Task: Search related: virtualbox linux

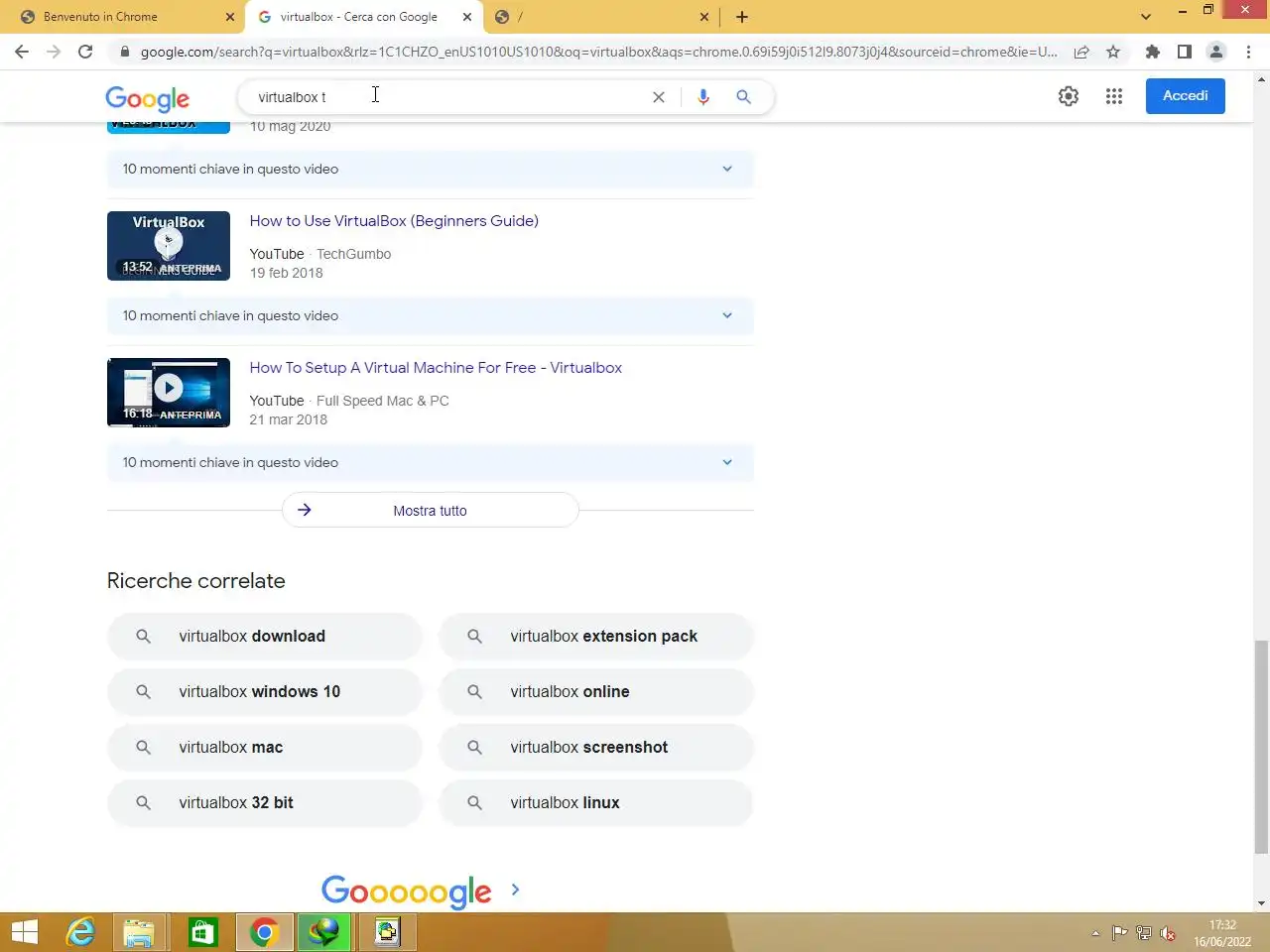Action: pyautogui.click(x=596, y=803)
